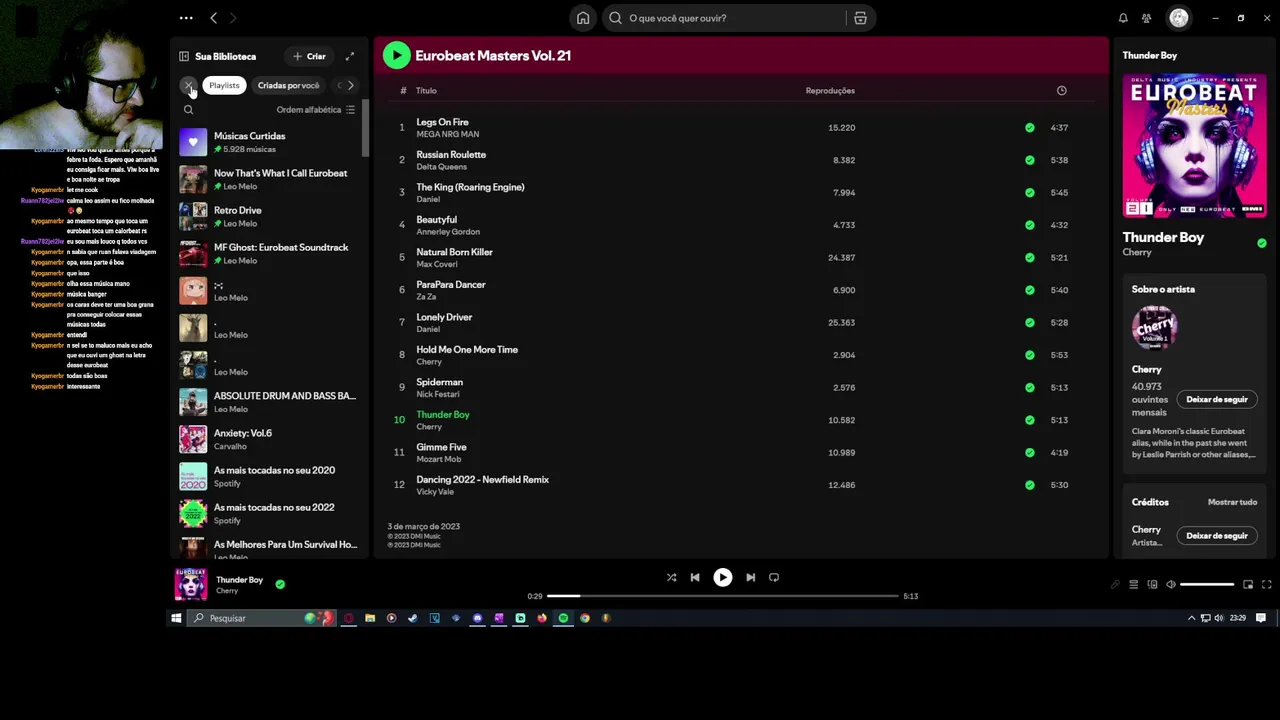
Task: Select the Criadas por você filter chip
Action: point(288,86)
